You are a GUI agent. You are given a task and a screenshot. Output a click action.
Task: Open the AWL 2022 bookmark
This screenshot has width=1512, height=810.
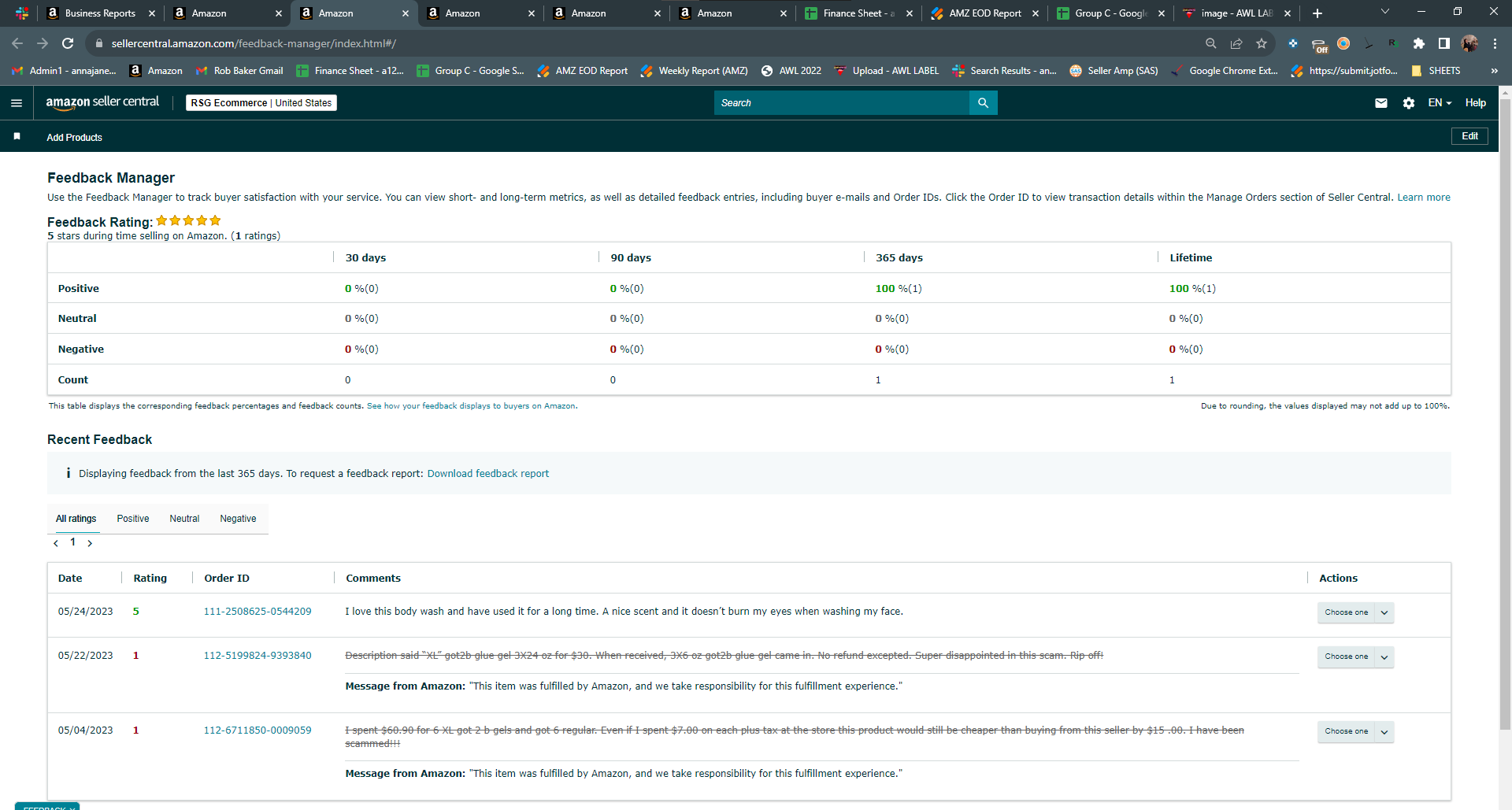(791, 71)
